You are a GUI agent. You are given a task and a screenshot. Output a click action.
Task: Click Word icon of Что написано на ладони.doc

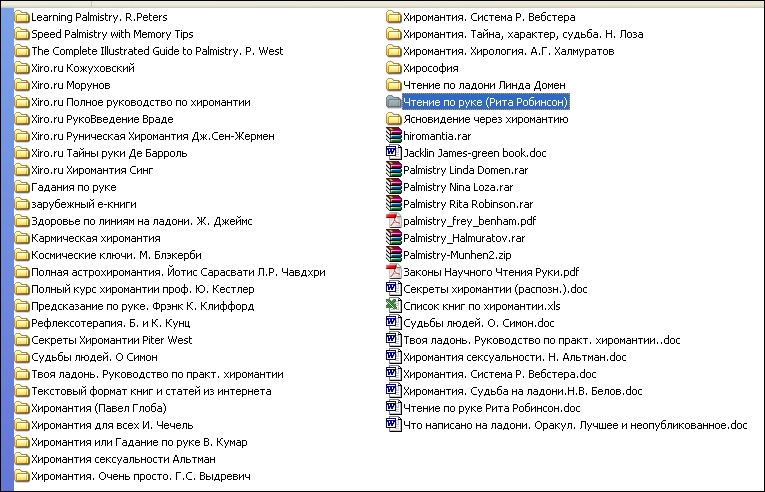pyautogui.click(x=393, y=425)
